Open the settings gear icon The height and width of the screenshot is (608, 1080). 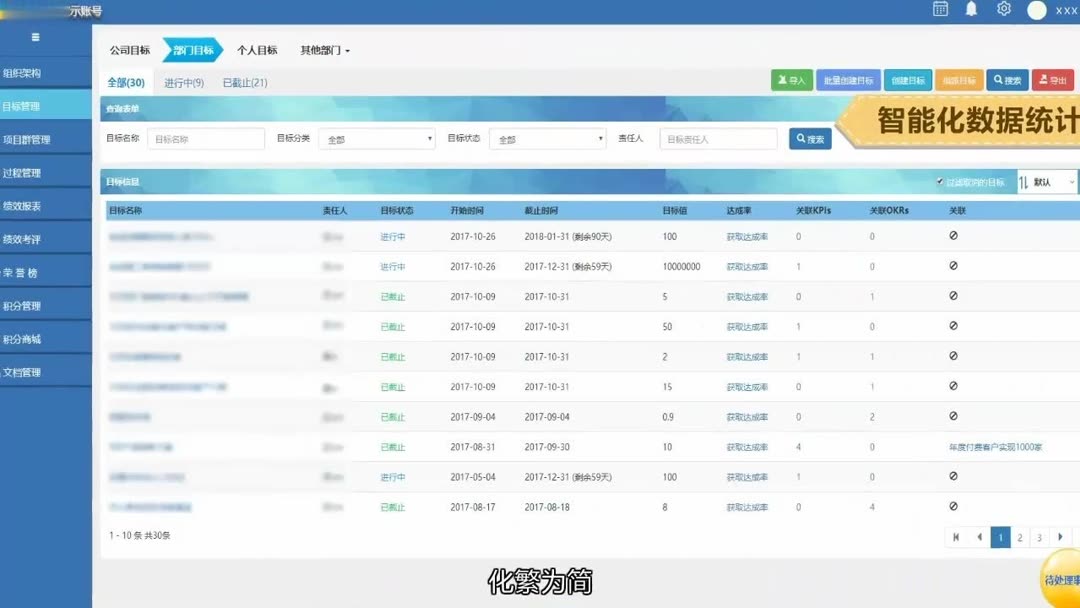coord(1002,9)
